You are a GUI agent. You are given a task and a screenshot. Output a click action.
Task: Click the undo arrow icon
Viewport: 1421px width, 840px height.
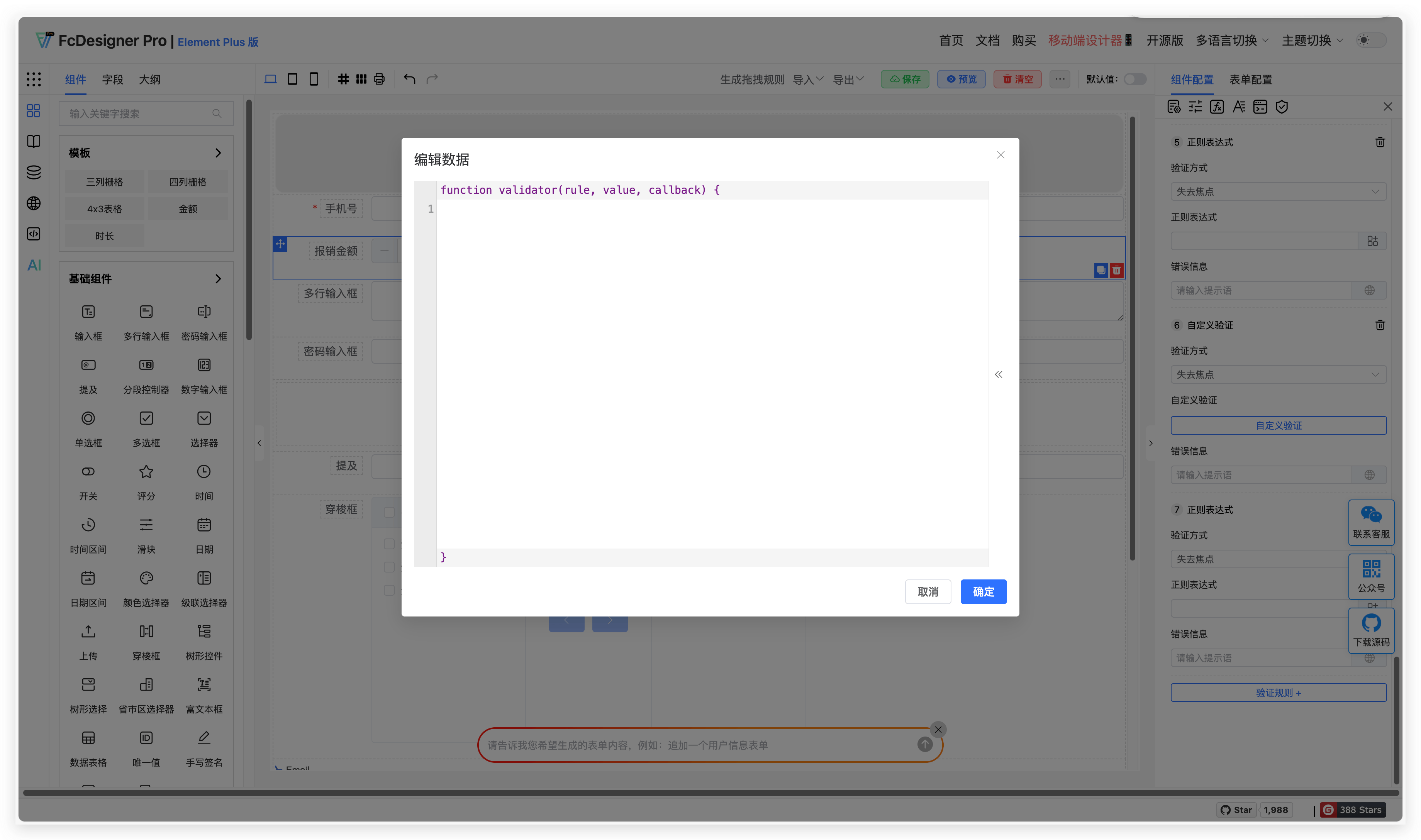click(409, 79)
